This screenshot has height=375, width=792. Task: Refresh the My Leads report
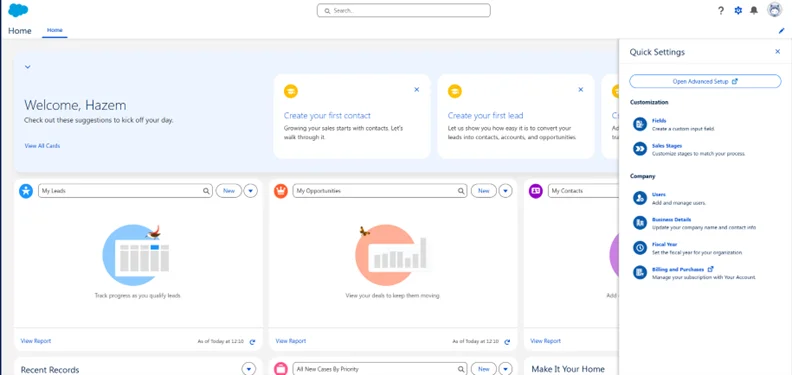coord(253,342)
